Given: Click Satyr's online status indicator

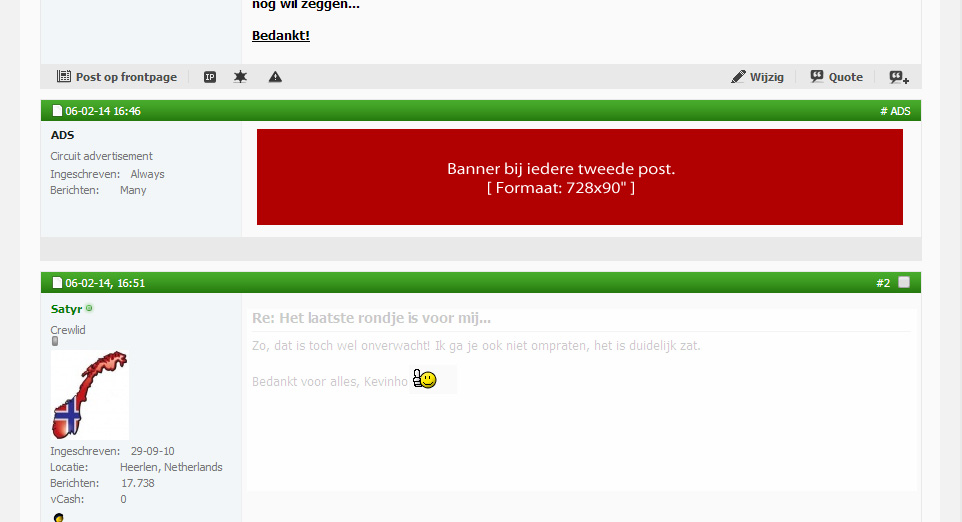Looking at the screenshot, I should click(x=89, y=308).
